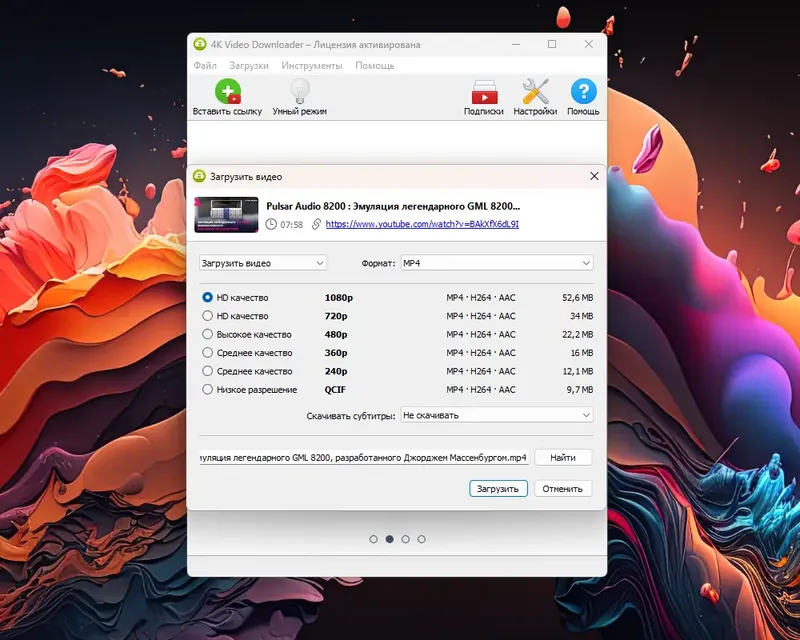
Task: Select HD качество 1080p radio button
Action: [x=207, y=297]
